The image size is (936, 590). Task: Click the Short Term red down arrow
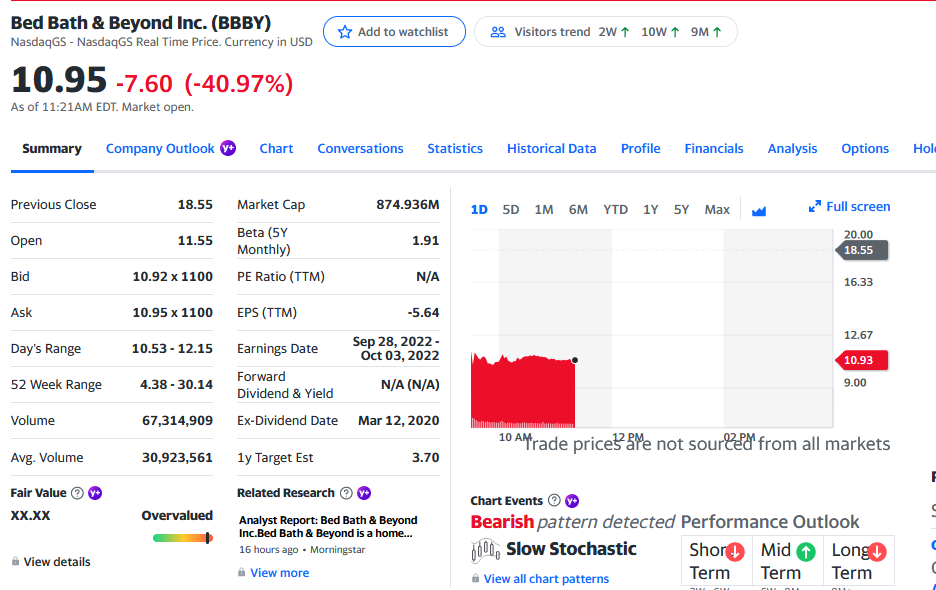pyautogui.click(x=735, y=552)
